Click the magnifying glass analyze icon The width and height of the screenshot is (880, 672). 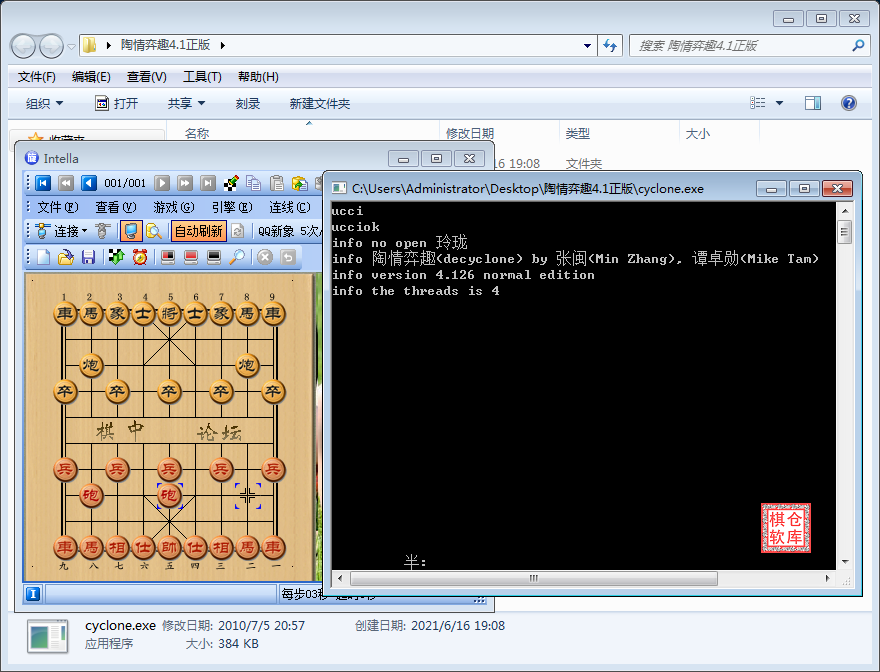click(237, 257)
